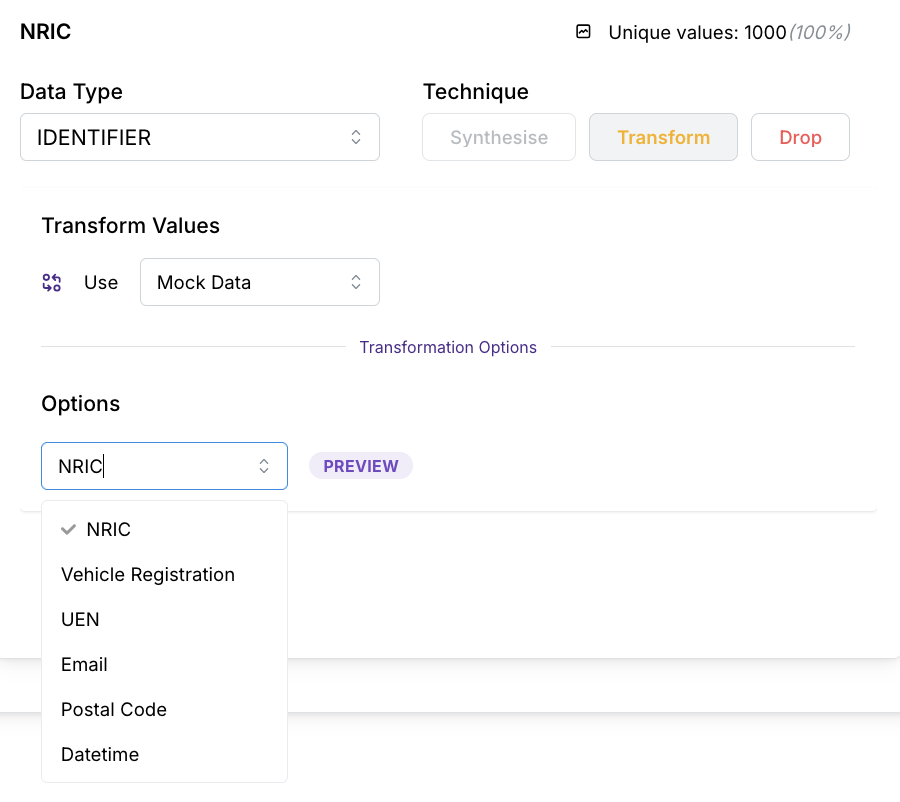Open the Mock Data dropdown
900x802 pixels.
pos(259,282)
